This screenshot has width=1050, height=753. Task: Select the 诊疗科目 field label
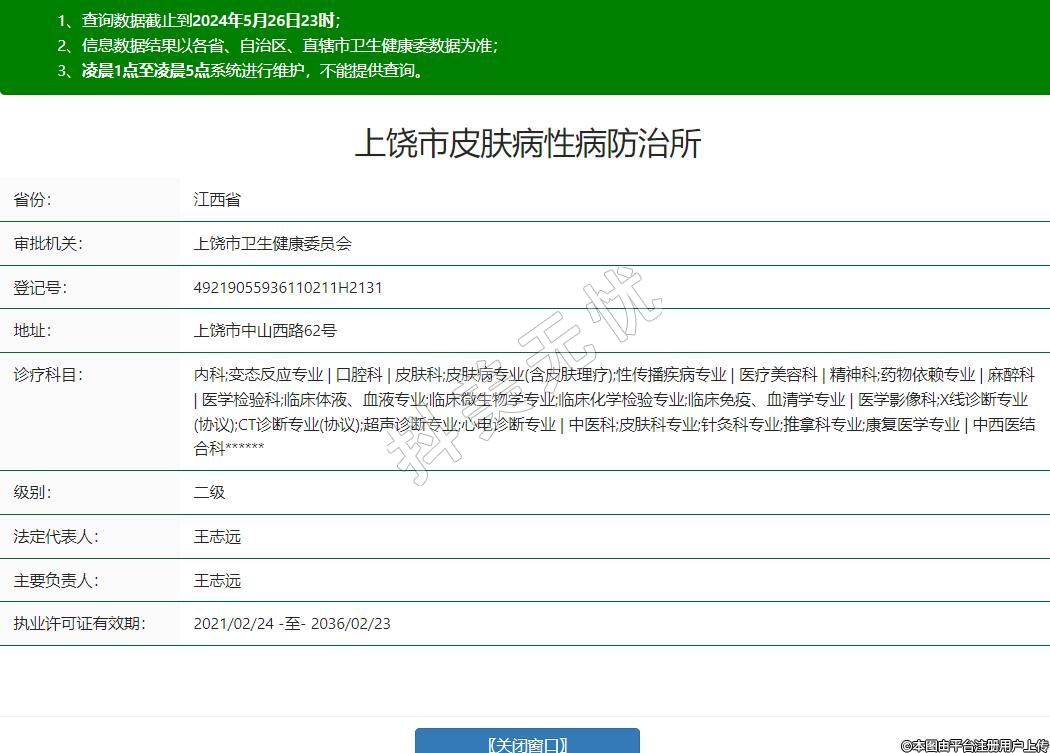(x=48, y=375)
